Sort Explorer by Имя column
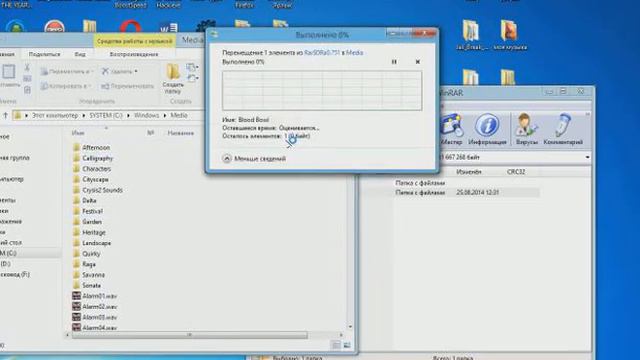 tap(78, 133)
